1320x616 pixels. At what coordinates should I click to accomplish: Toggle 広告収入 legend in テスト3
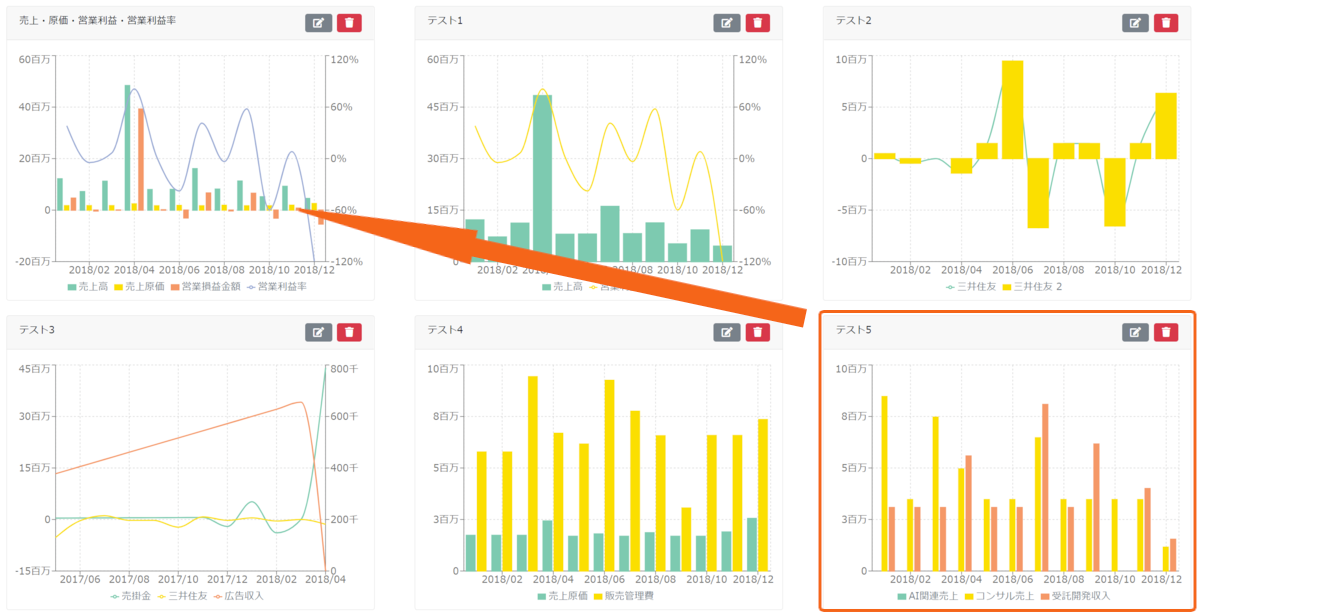(x=242, y=595)
